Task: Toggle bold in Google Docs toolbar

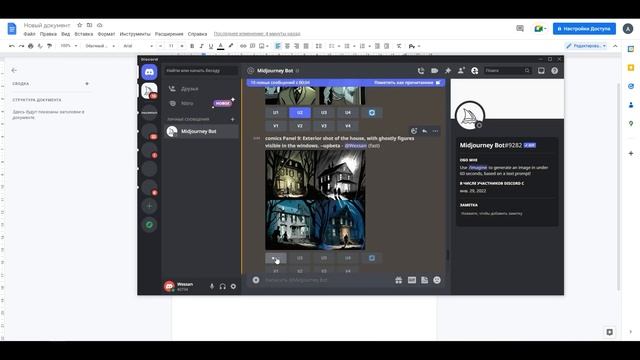Action: click(192, 46)
